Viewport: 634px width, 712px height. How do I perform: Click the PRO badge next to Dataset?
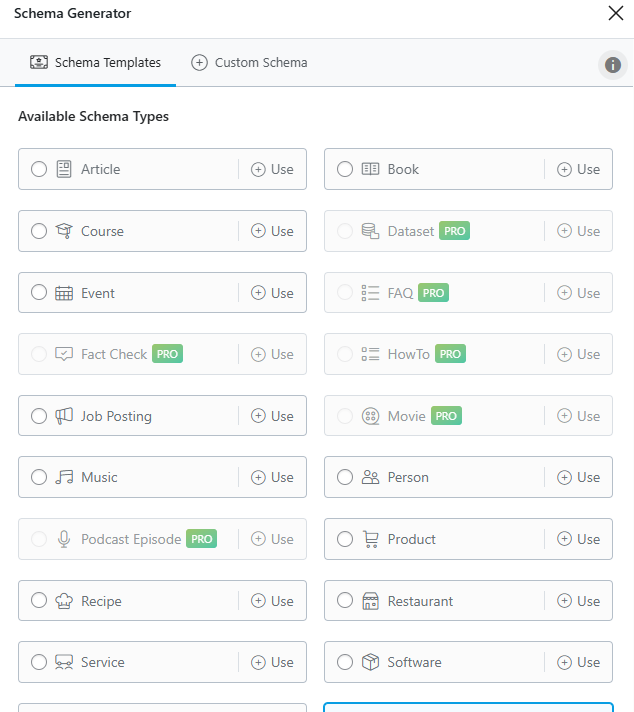455,231
